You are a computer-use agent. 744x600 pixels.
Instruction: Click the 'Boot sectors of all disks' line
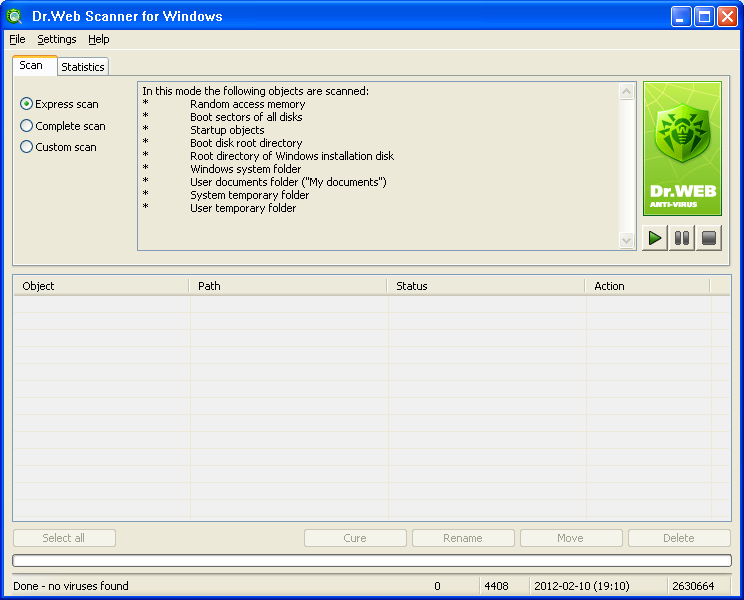246,117
